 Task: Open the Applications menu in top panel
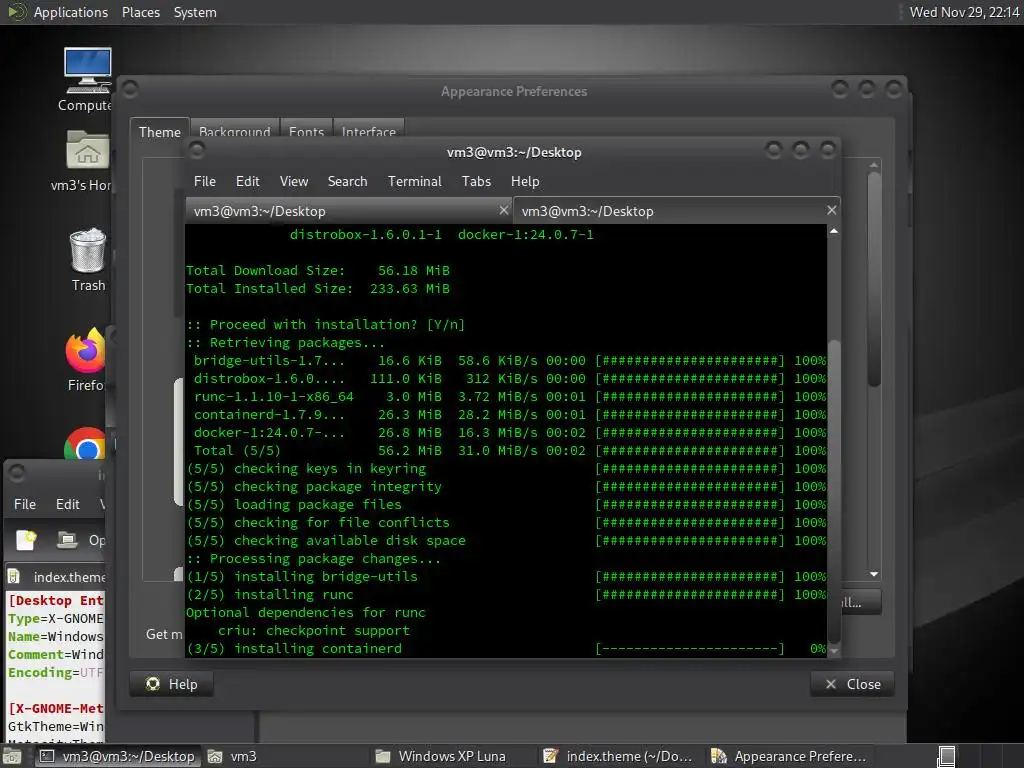[71, 12]
